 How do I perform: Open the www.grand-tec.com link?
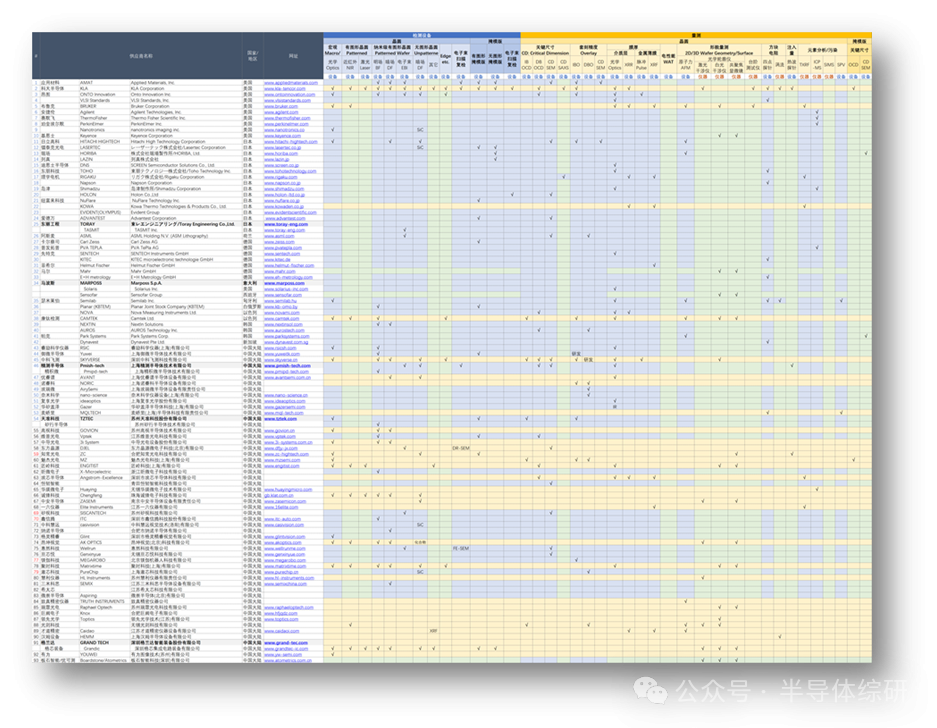[284, 642]
